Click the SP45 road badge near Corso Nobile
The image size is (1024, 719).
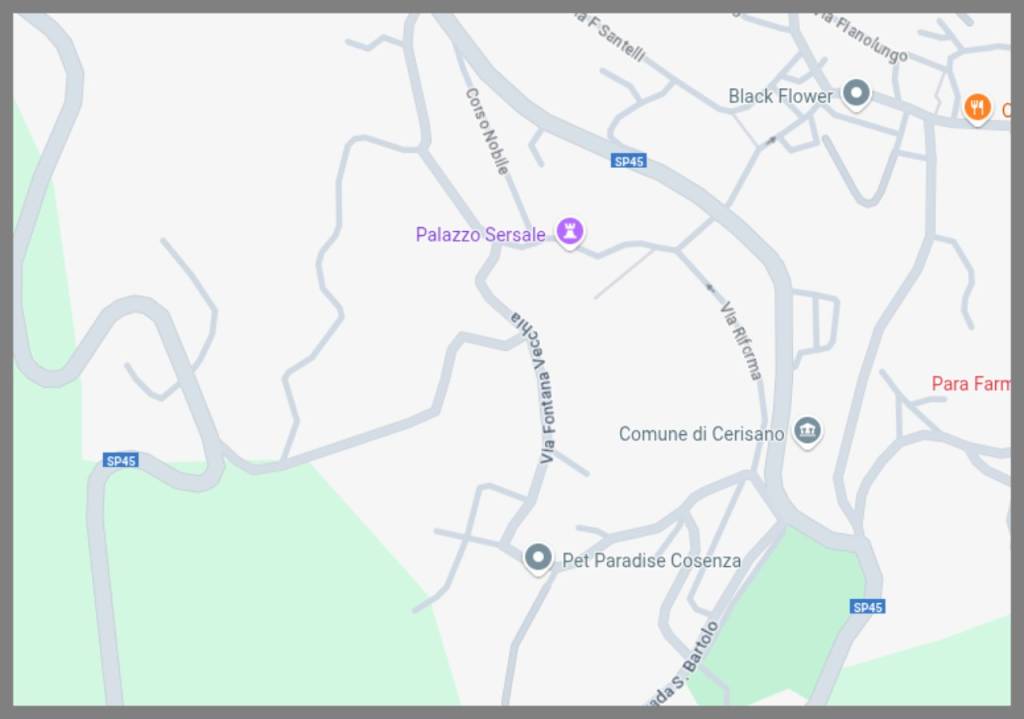[629, 161]
